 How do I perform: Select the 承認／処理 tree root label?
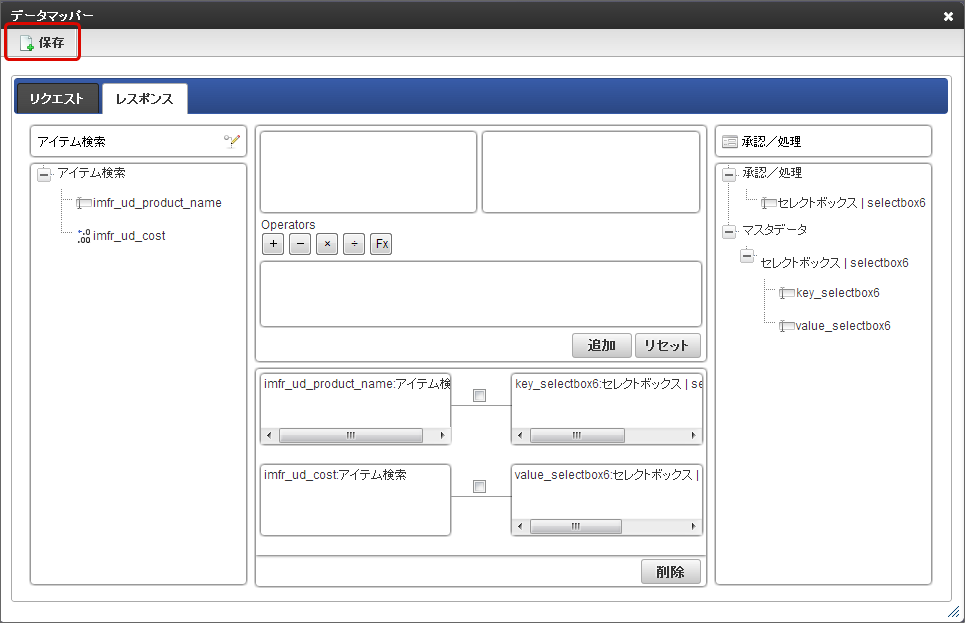point(772,172)
